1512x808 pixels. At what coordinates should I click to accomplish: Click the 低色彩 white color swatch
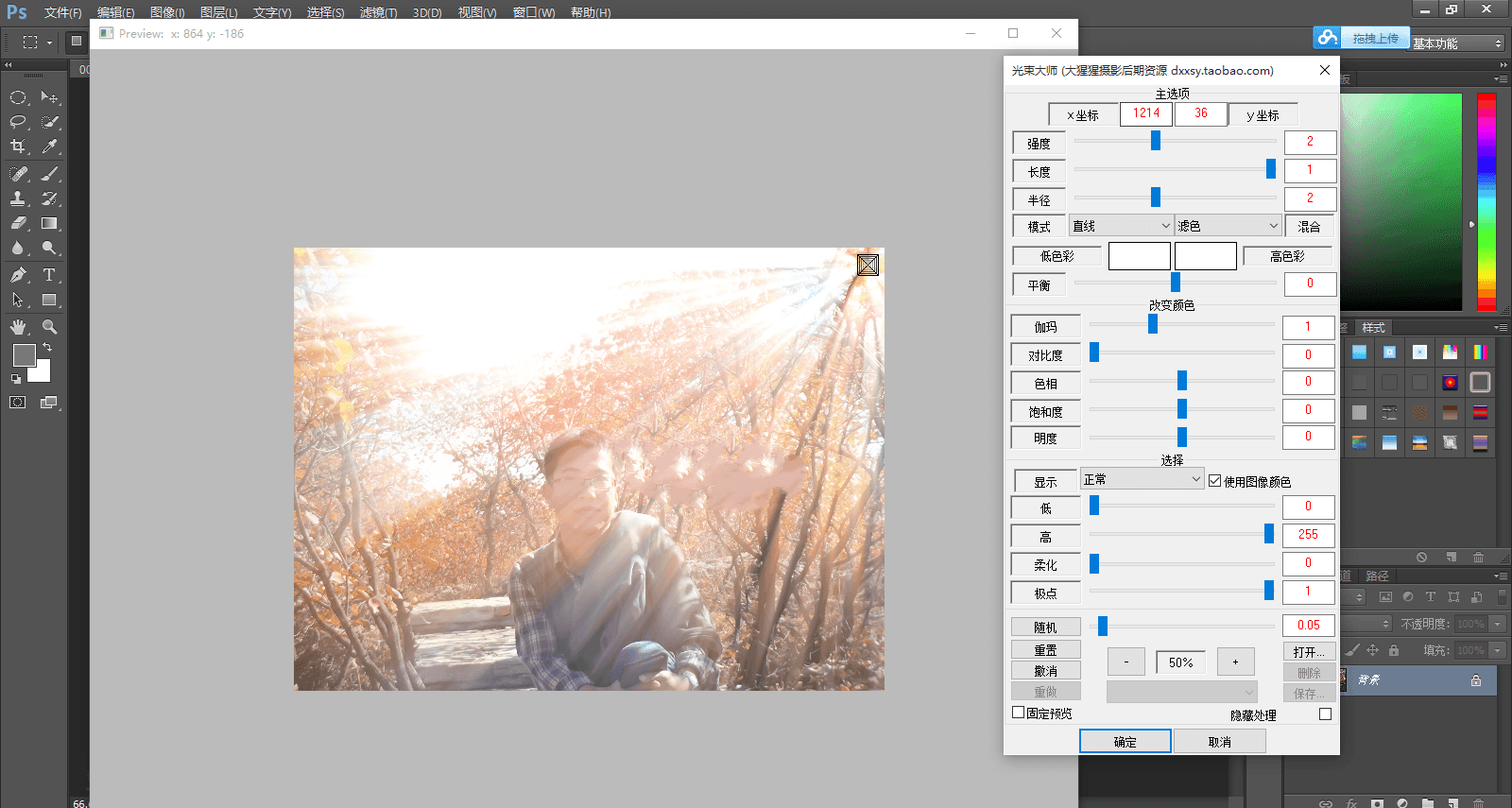coord(1139,256)
